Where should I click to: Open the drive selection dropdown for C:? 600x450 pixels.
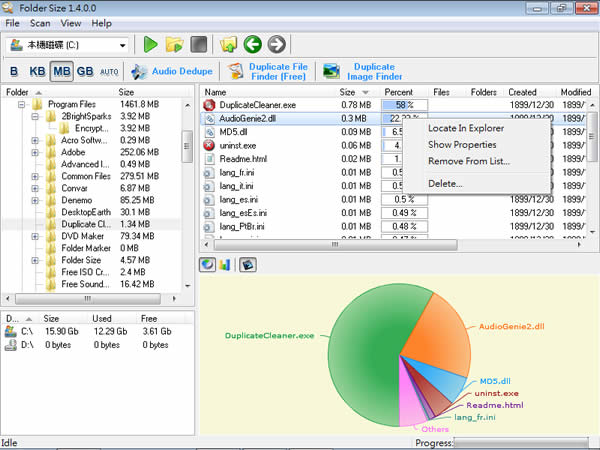coord(122,45)
